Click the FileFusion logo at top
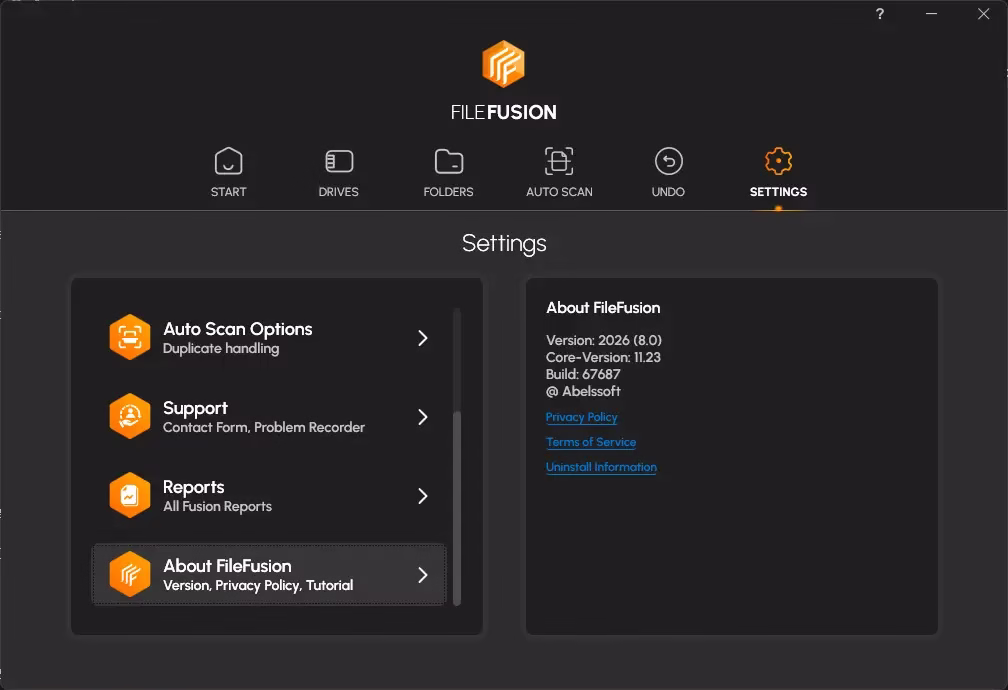Screen dimensions: 1008x690 [503, 64]
